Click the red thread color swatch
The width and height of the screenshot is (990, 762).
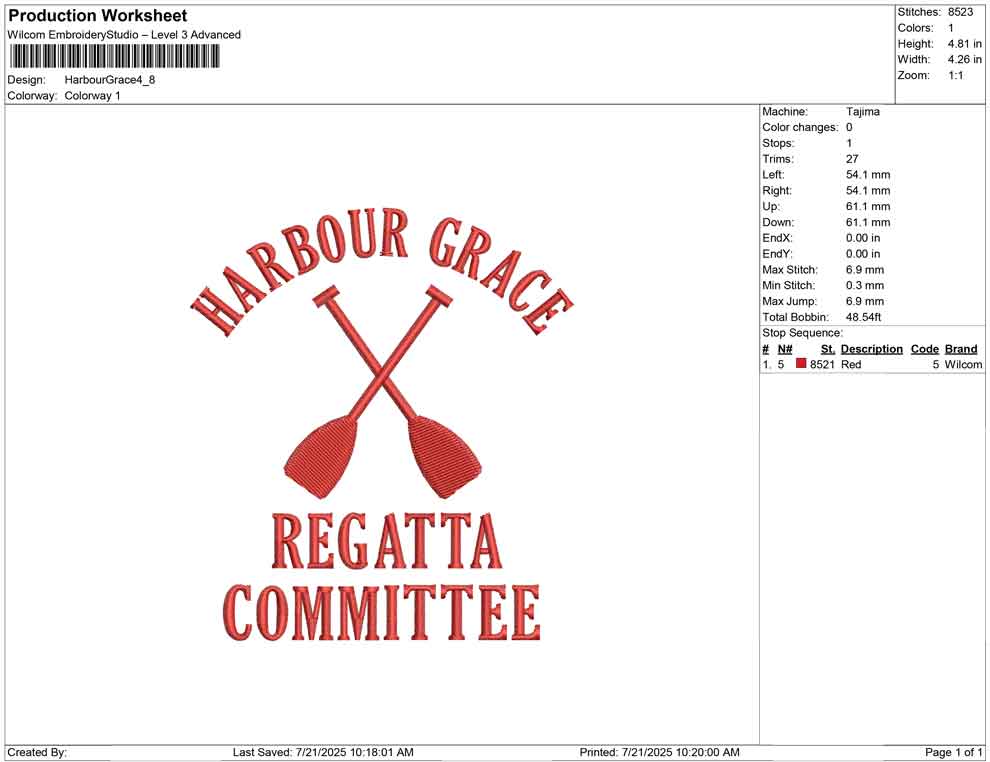click(x=801, y=364)
